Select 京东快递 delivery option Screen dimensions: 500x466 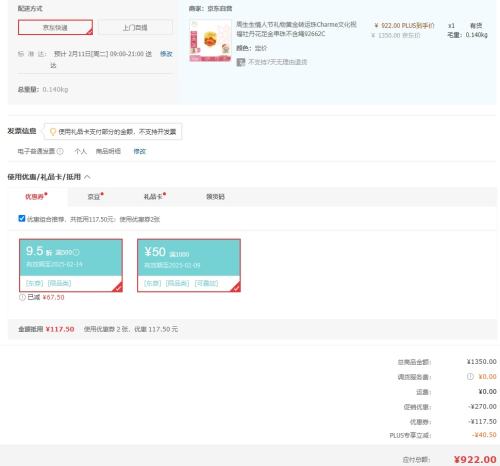[x=55, y=27]
